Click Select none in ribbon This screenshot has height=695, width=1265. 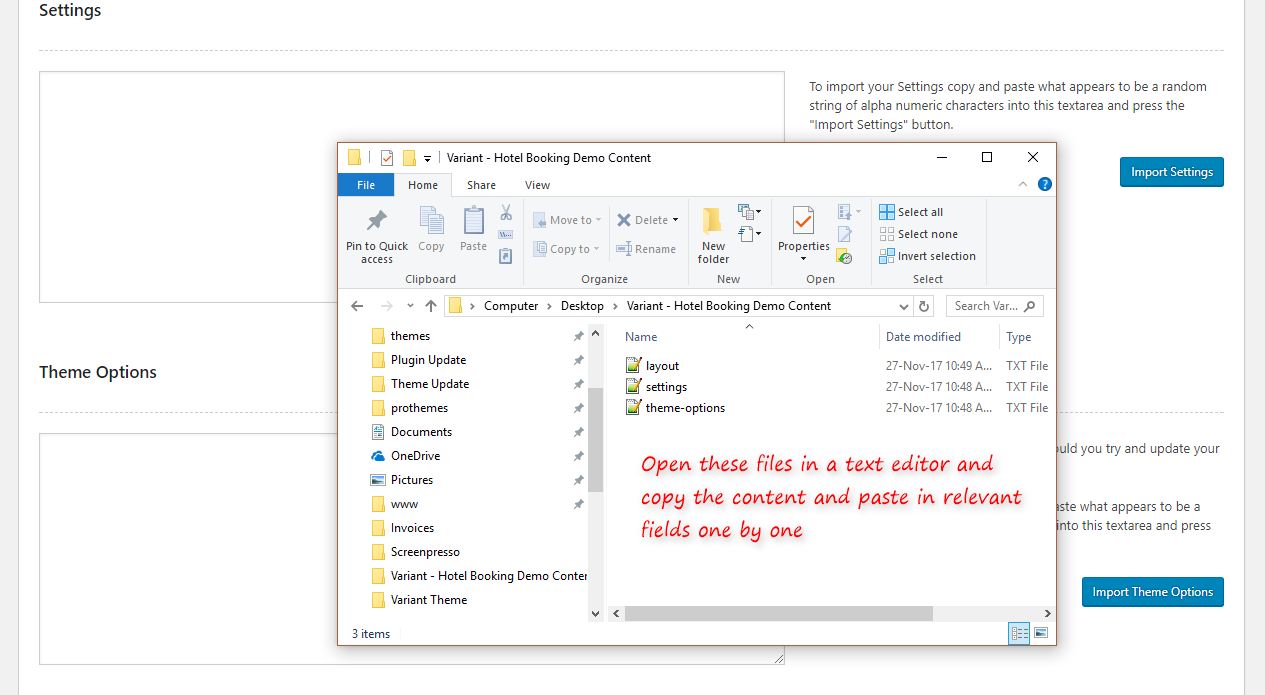(x=918, y=234)
